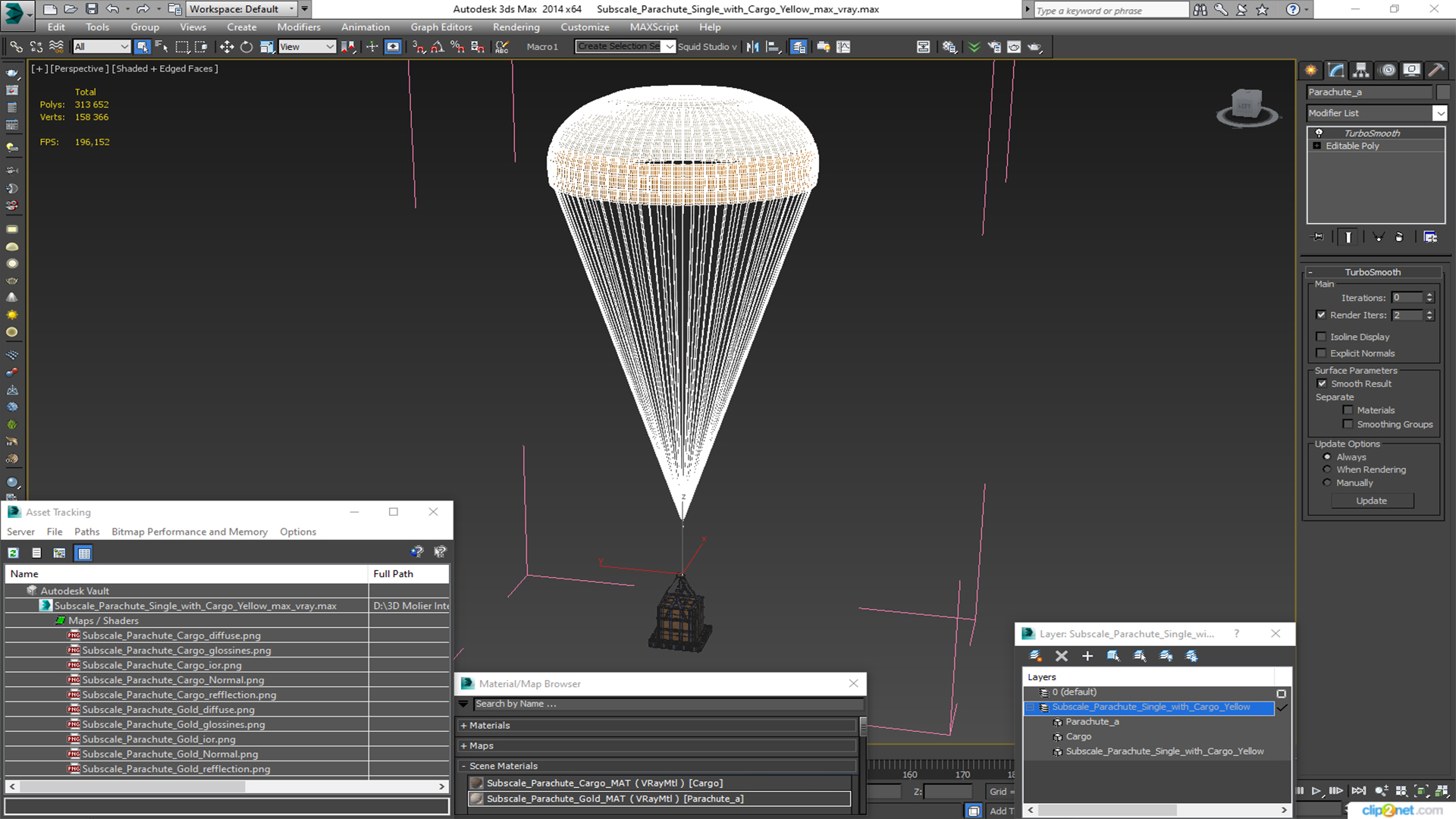The width and height of the screenshot is (1456, 819).
Task: Click the Select and Uniform Scale tool
Action: click(266, 47)
